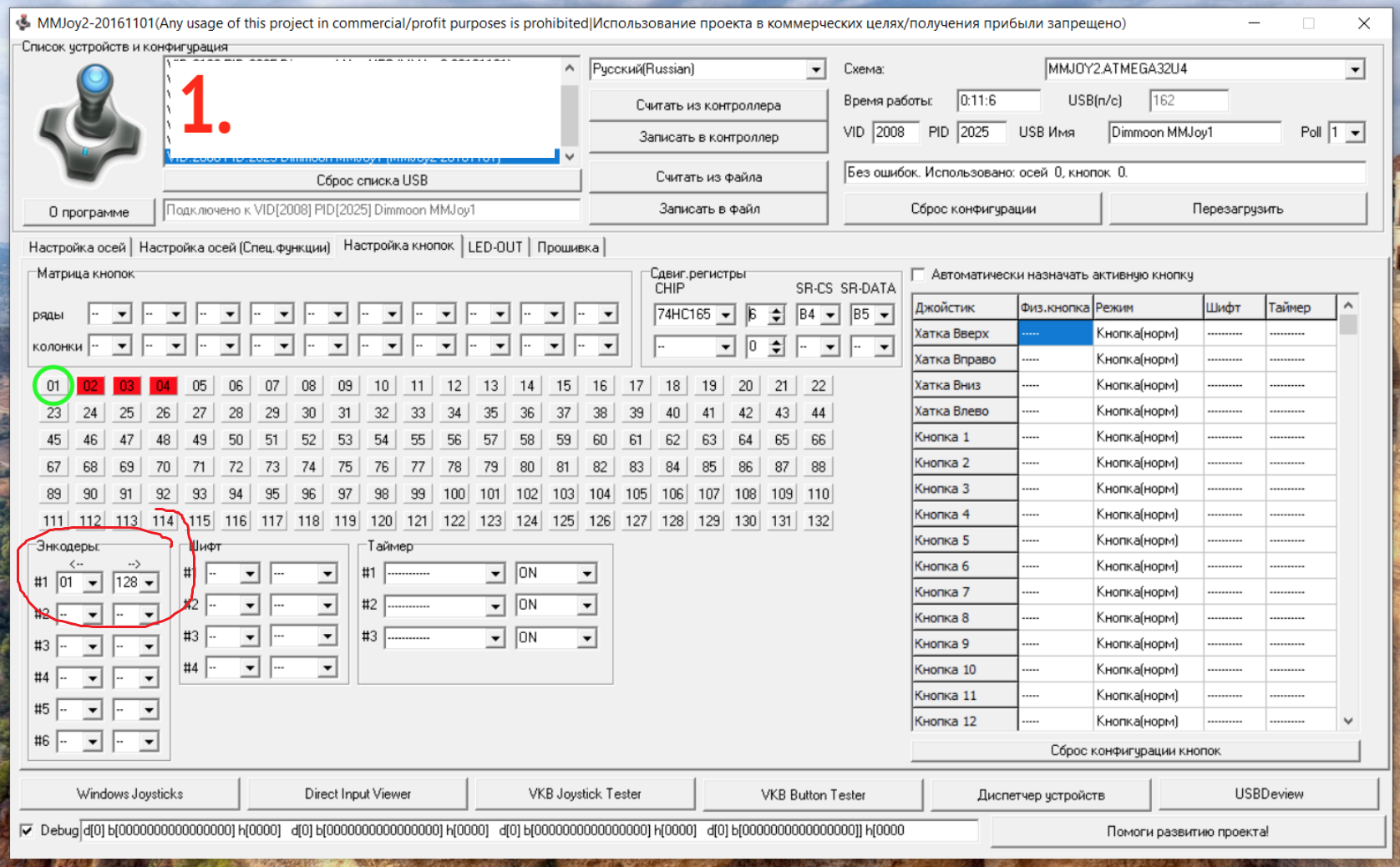Click Записать в контроллер button
Viewport: 1400px width, 867px height.
click(708, 137)
